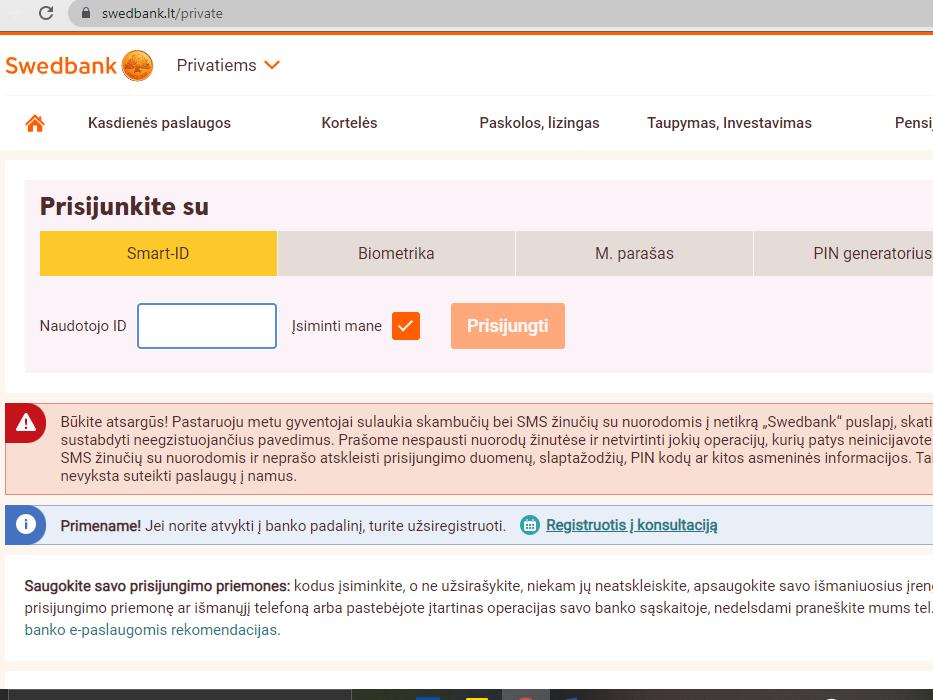Click the Swedbank logo
The image size is (933, 700).
pyautogui.click(x=79, y=65)
